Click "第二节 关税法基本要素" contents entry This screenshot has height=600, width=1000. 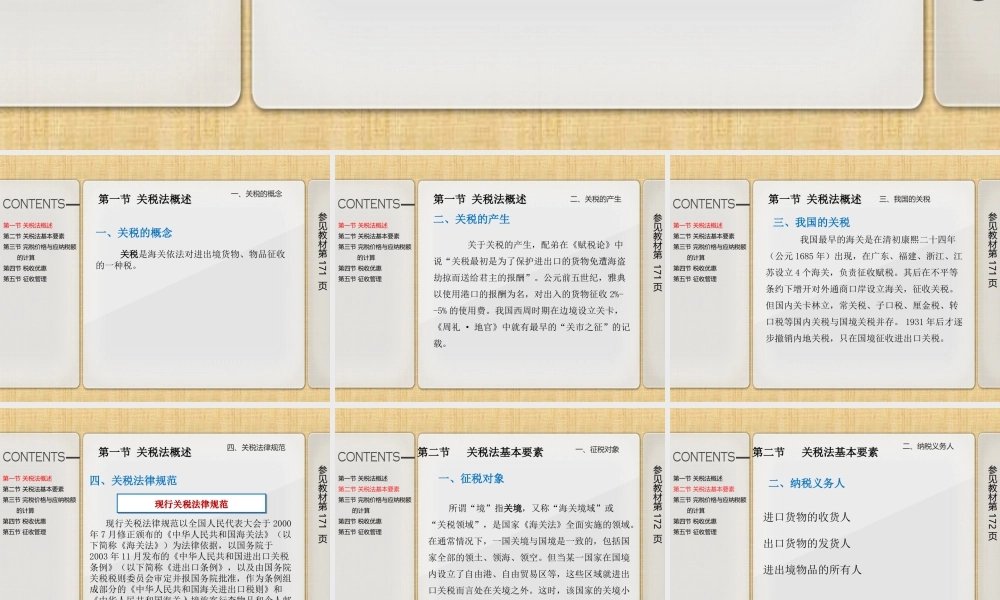point(33,237)
